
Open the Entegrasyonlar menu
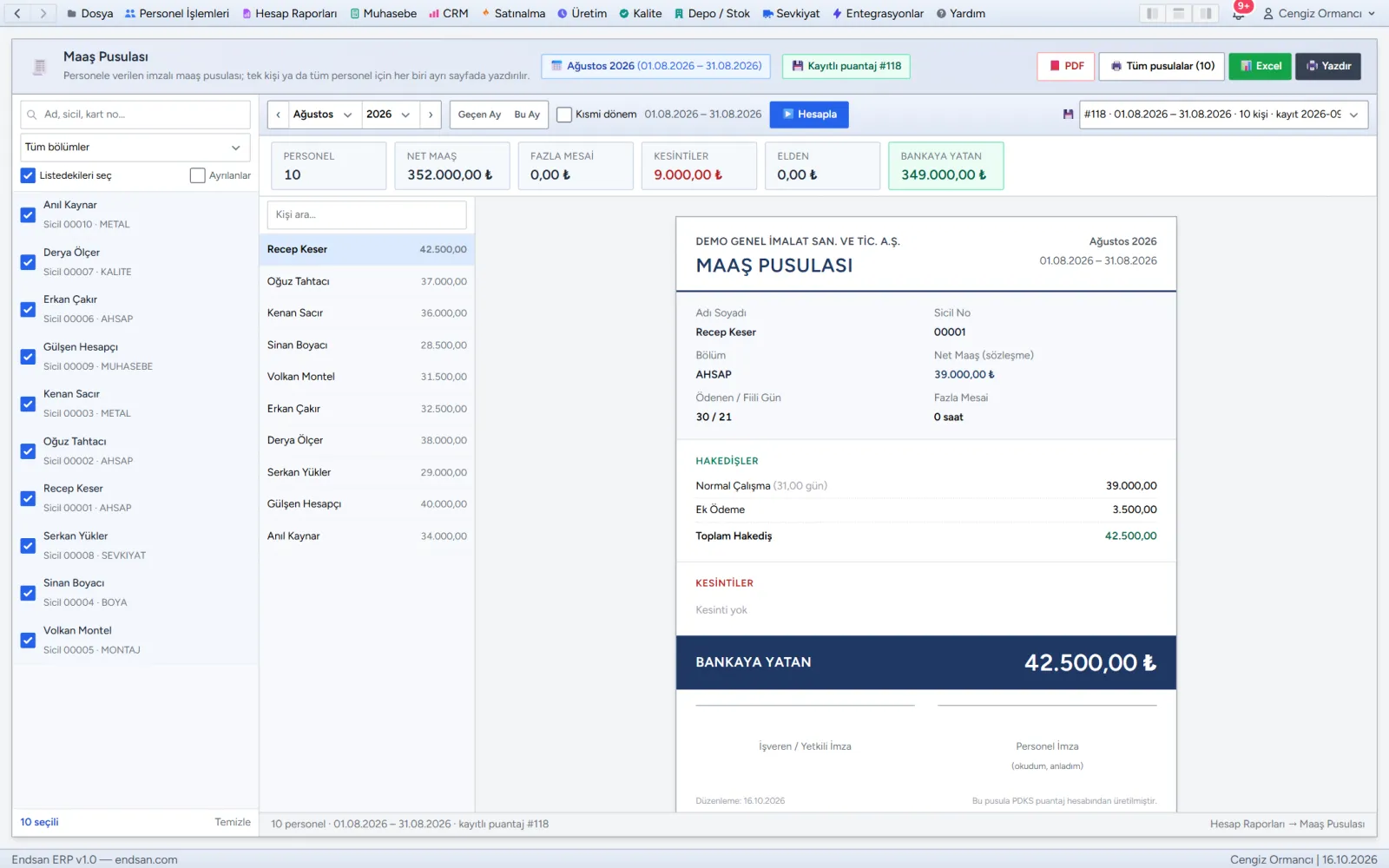[878, 13]
